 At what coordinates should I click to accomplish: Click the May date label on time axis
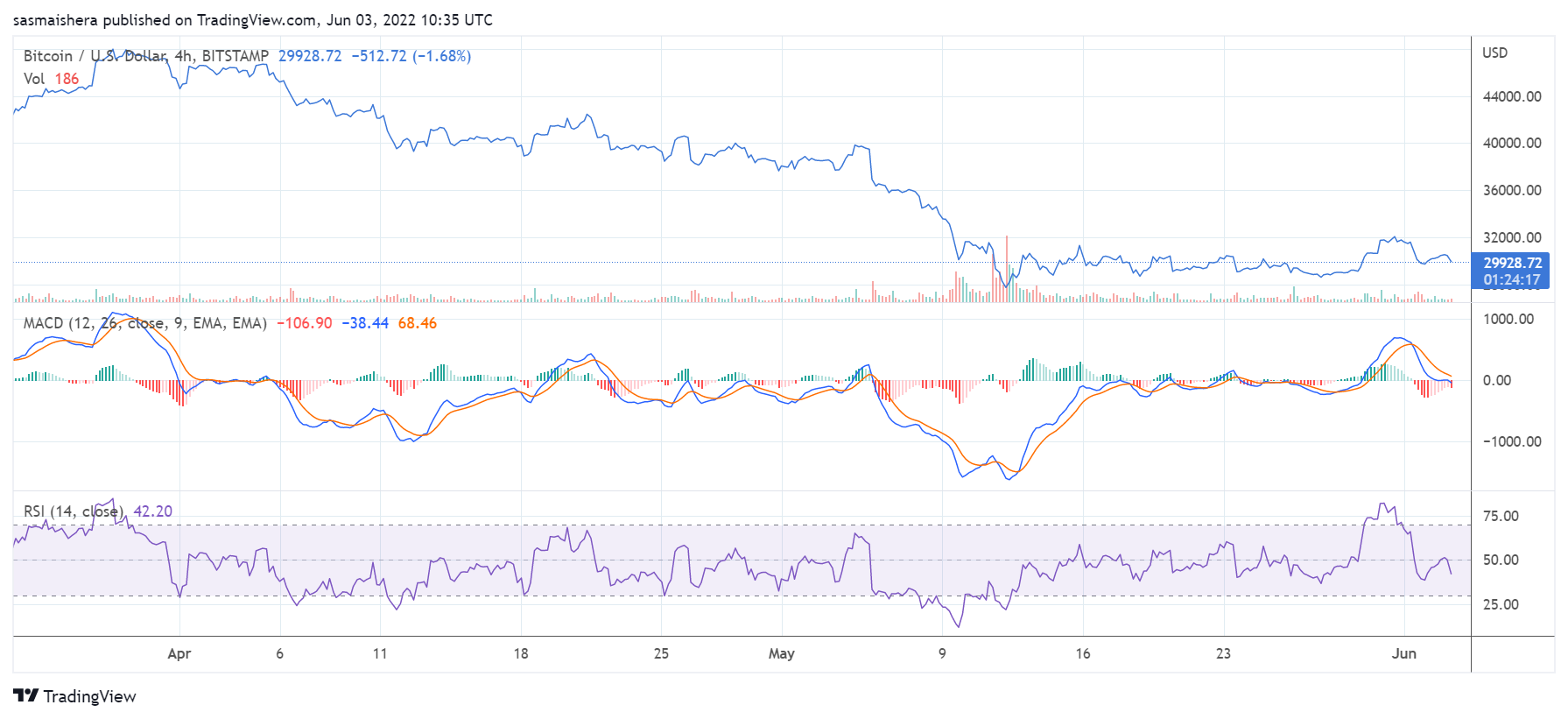(x=782, y=653)
